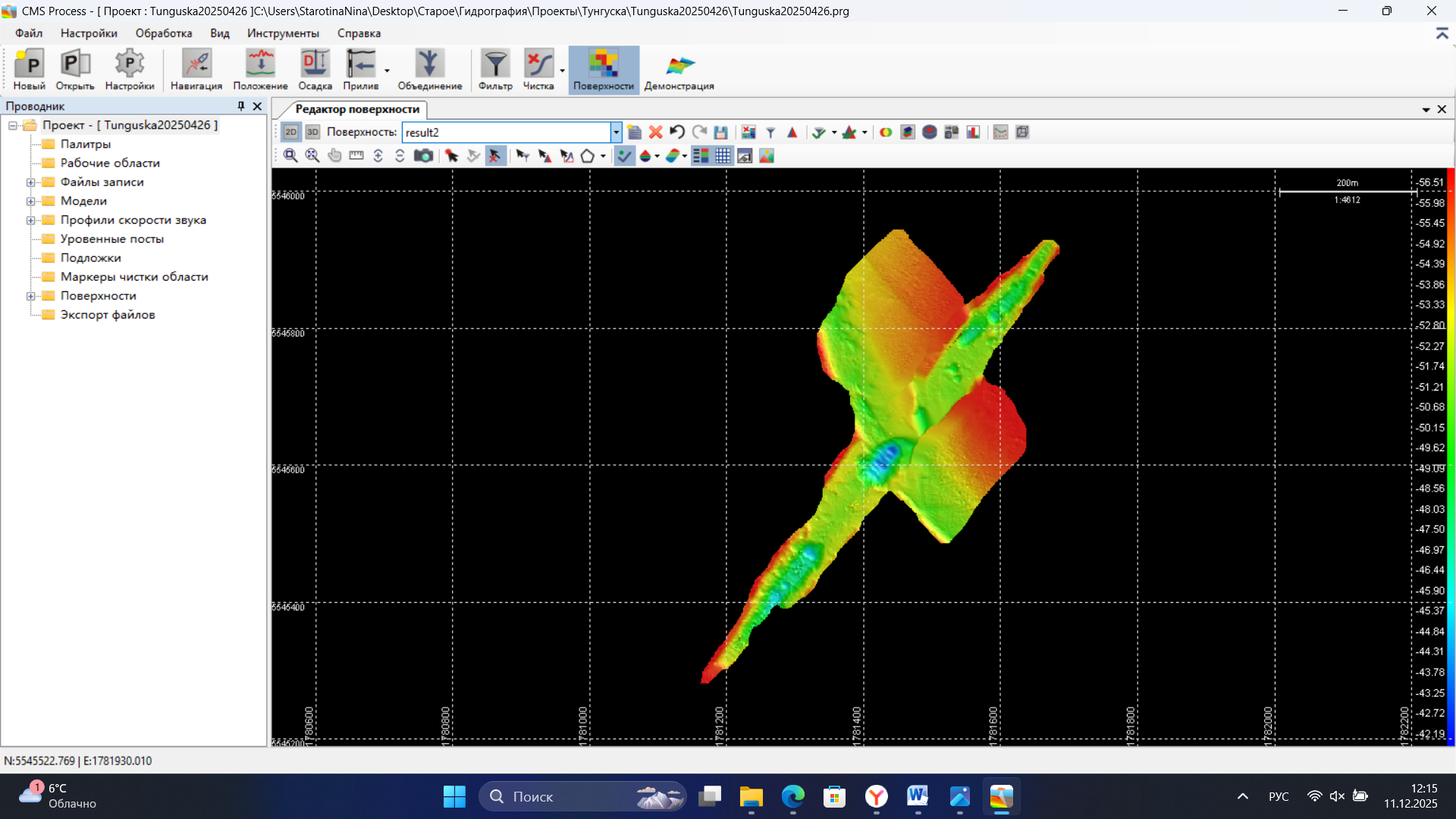Click the red X delete surface icon
The height and width of the screenshot is (819, 1456).
[x=656, y=133]
